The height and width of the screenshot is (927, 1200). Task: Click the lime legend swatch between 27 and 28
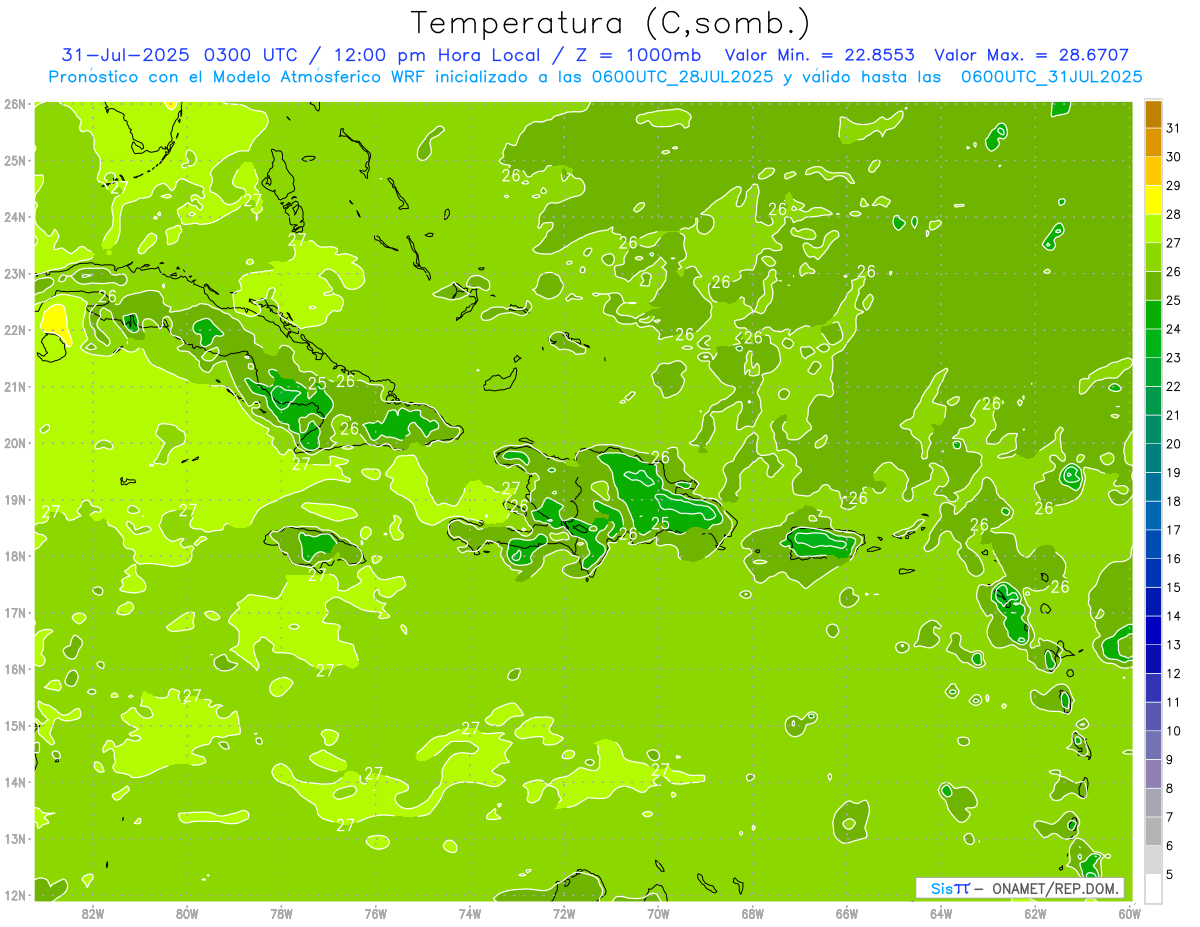point(1153,229)
